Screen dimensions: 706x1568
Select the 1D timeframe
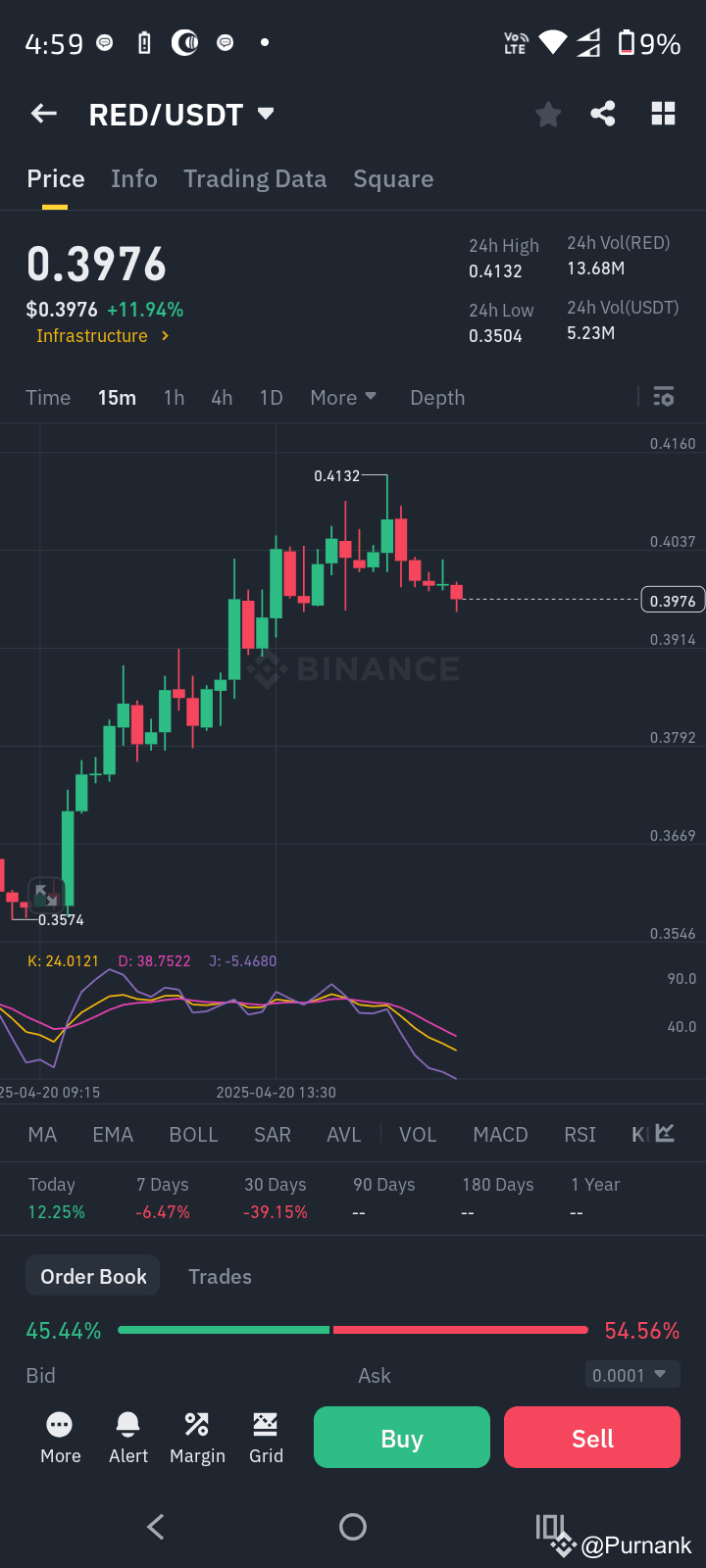tap(271, 397)
